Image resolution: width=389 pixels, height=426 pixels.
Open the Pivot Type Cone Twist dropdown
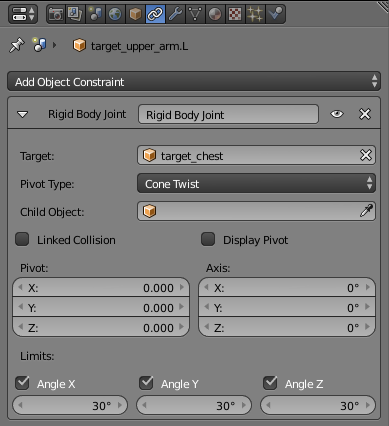(256, 184)
